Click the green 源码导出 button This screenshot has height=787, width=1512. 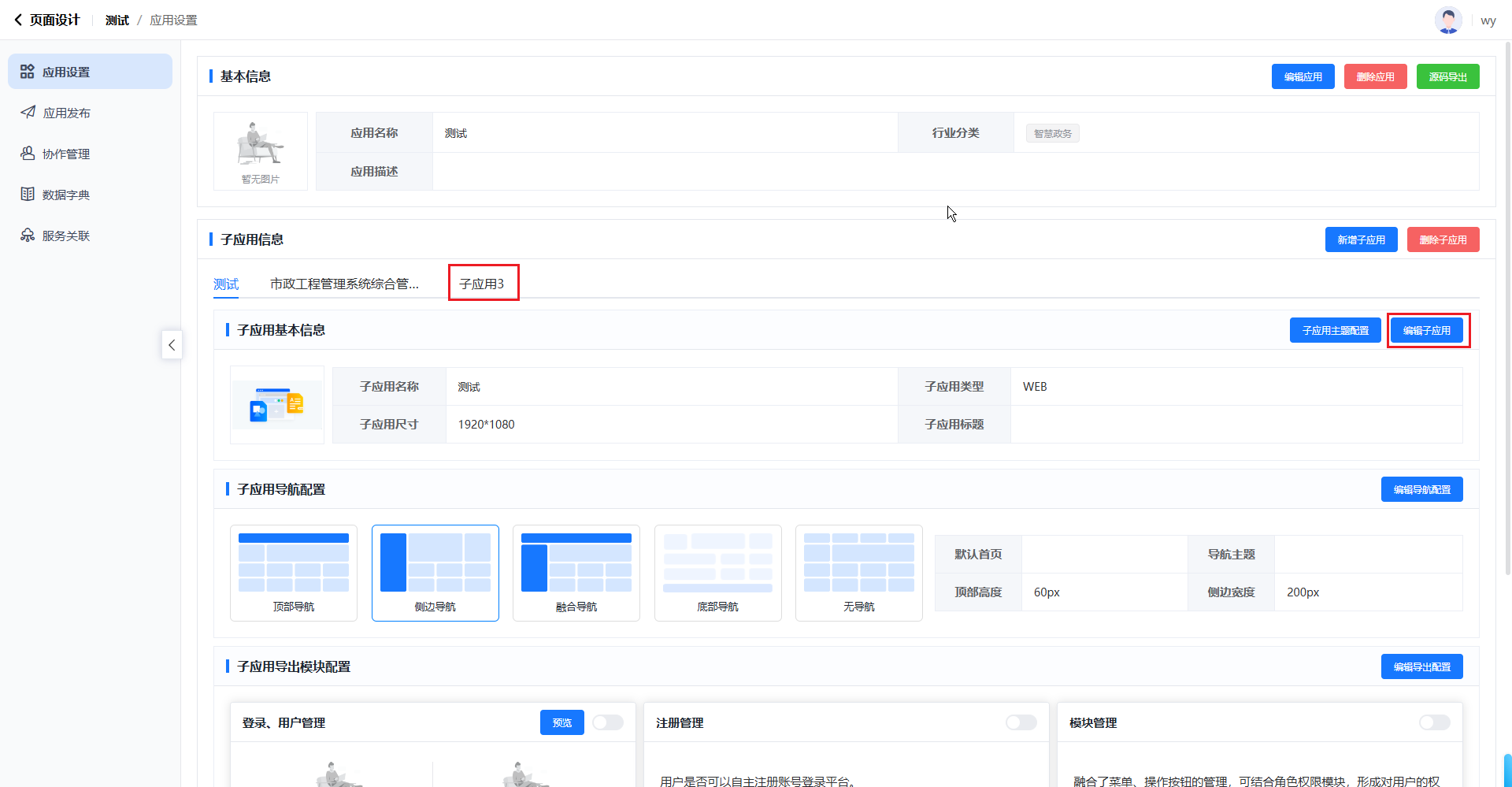pos(1447,76)
